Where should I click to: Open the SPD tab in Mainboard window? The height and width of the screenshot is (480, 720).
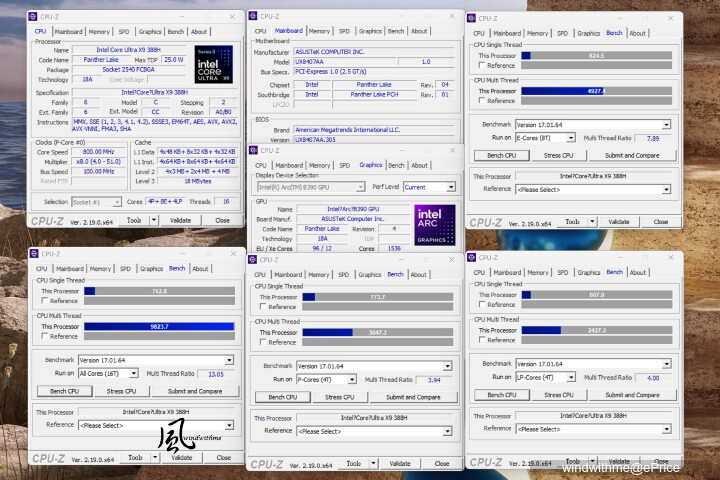coord(344,31)
